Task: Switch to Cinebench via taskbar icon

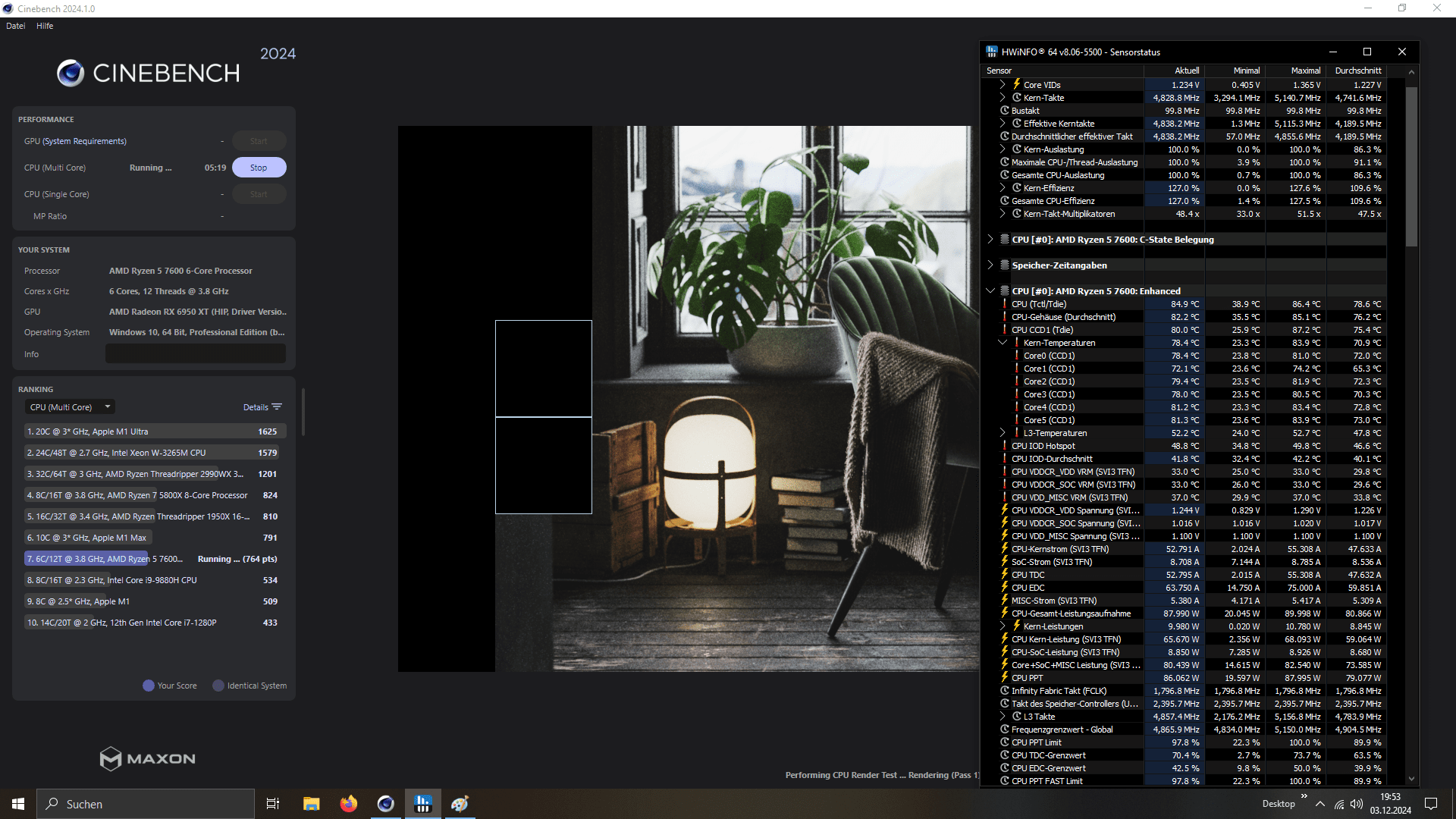Action: [x=386, y=804]
